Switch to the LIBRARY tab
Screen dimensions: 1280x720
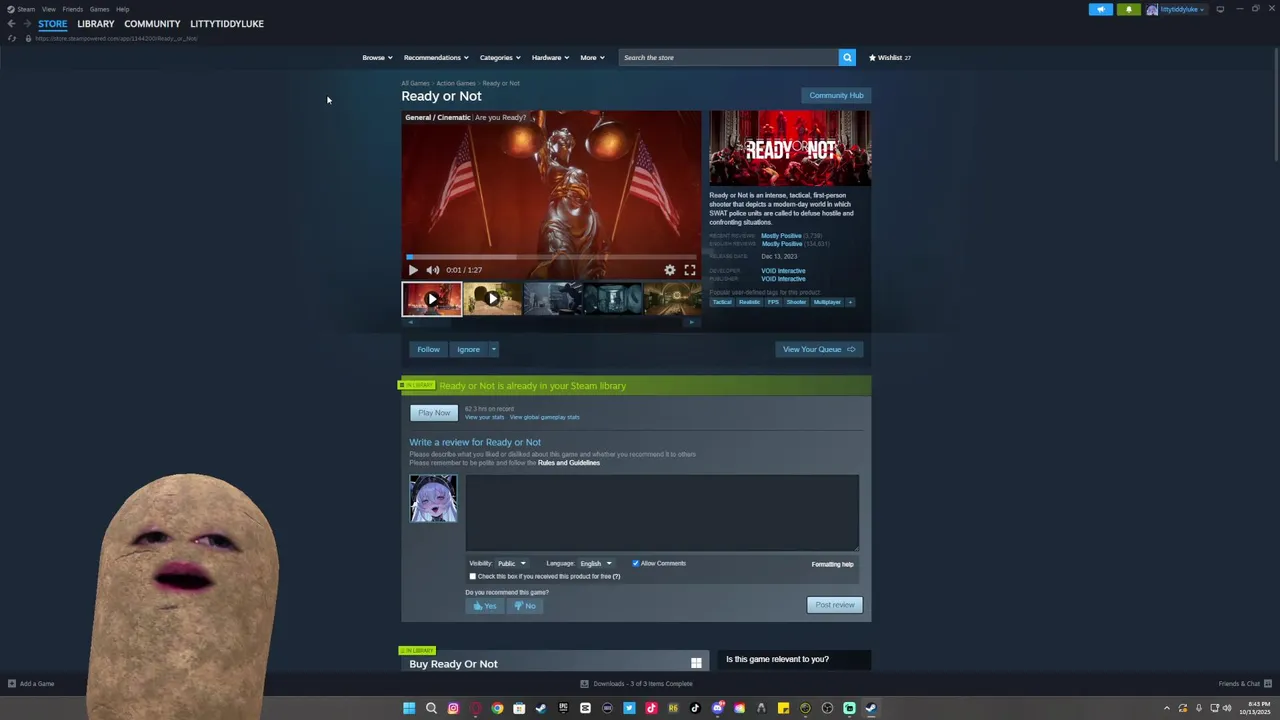96,24
